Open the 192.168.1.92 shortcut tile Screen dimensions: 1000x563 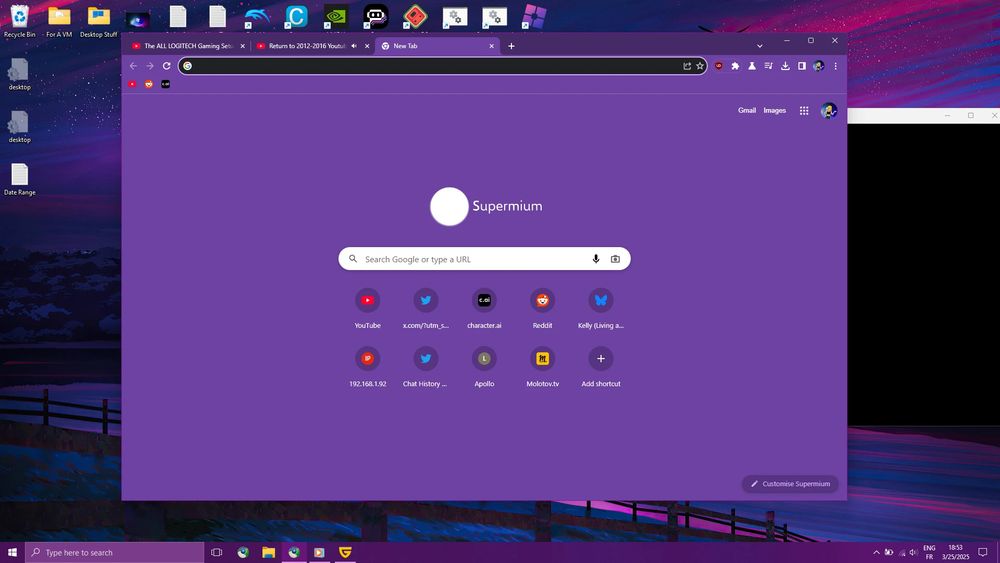367,366
